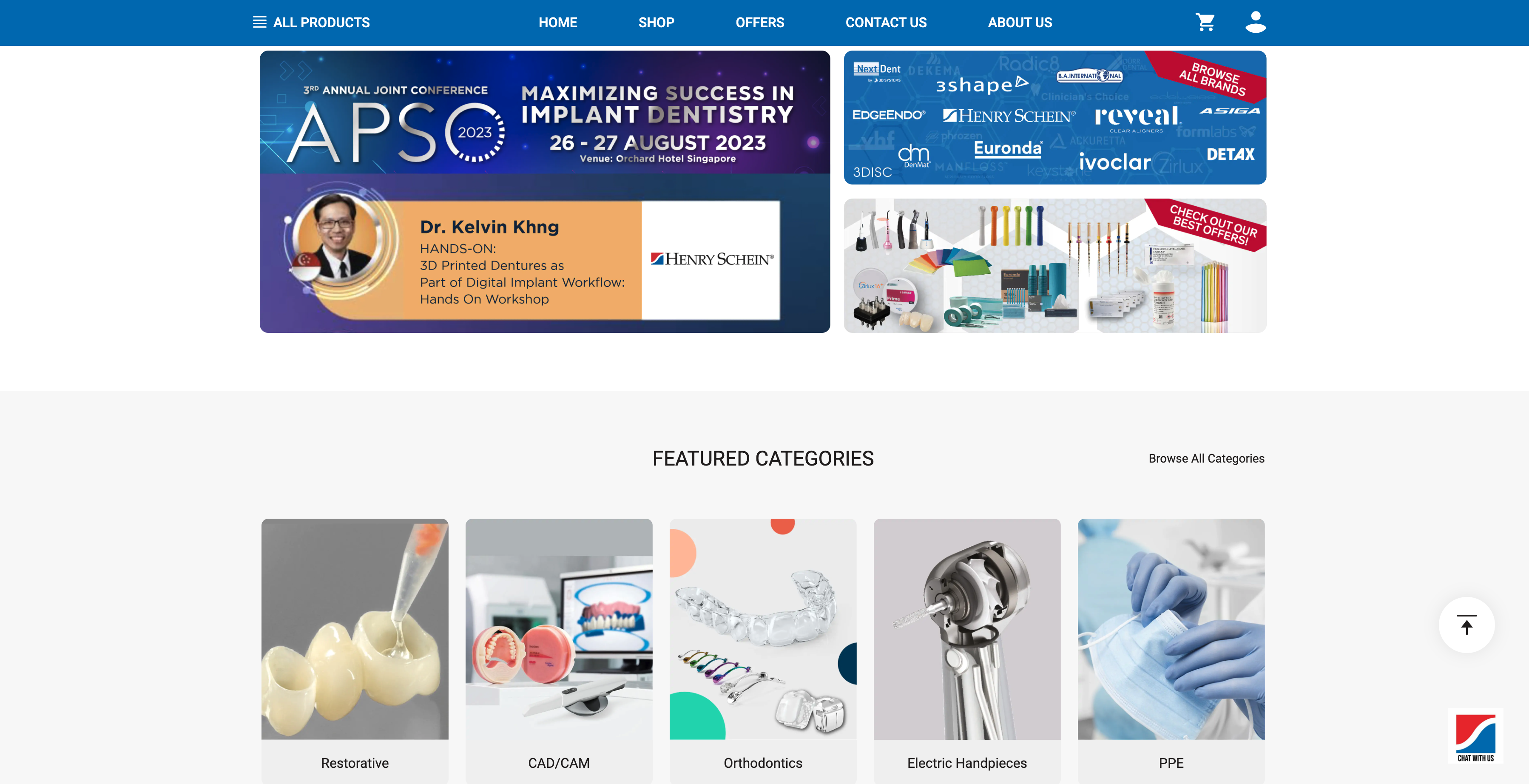Go to the HOME menu item

tap(557, 23)
